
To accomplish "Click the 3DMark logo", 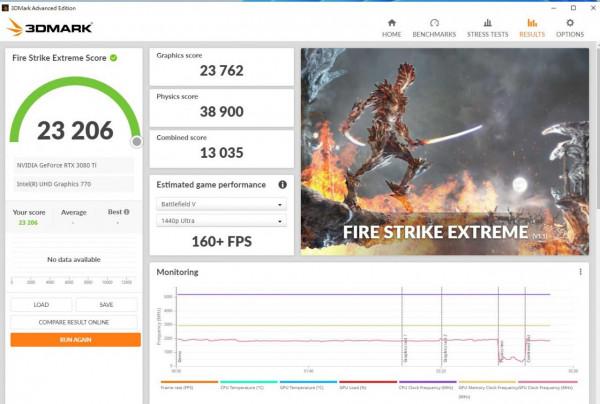I will coord(50,28).
